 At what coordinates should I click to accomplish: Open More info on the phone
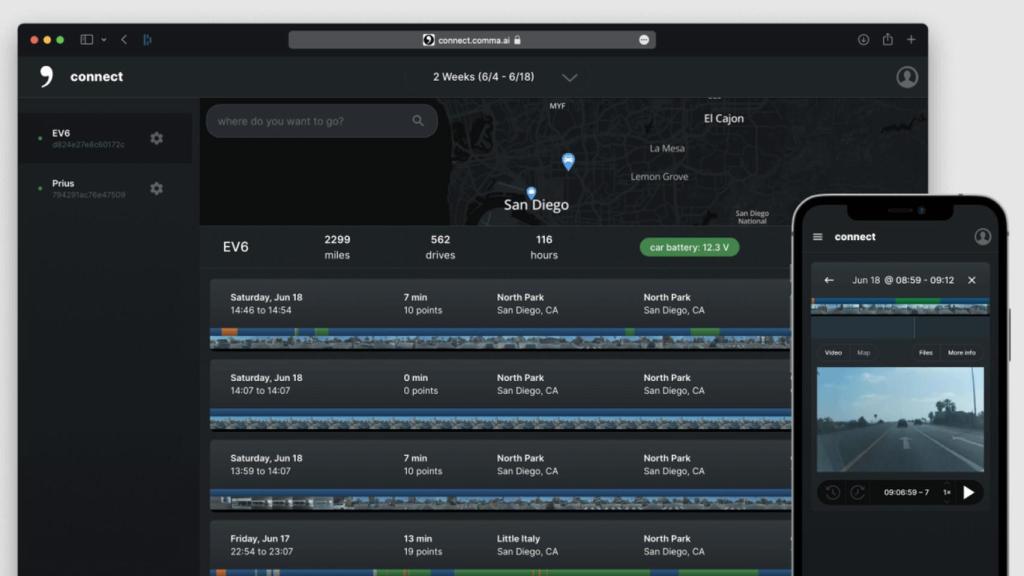(962, 353)
